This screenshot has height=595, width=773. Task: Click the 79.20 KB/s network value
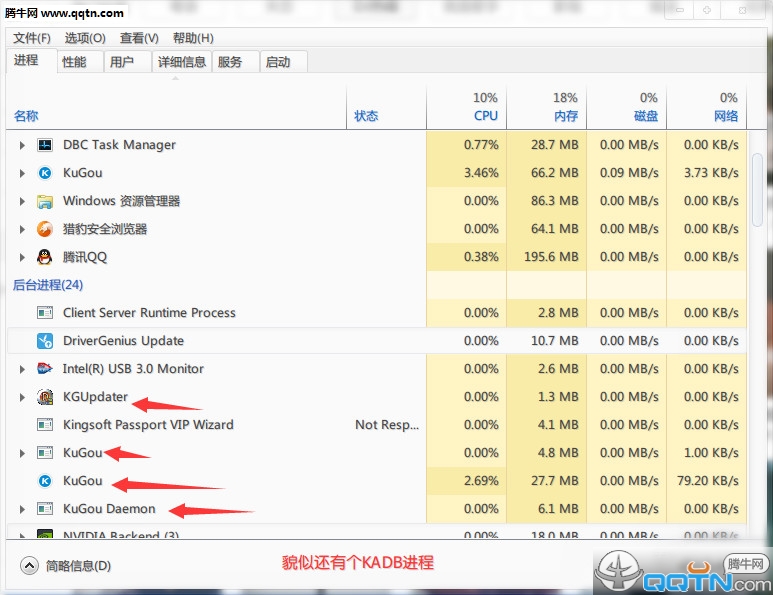point(708,481)
